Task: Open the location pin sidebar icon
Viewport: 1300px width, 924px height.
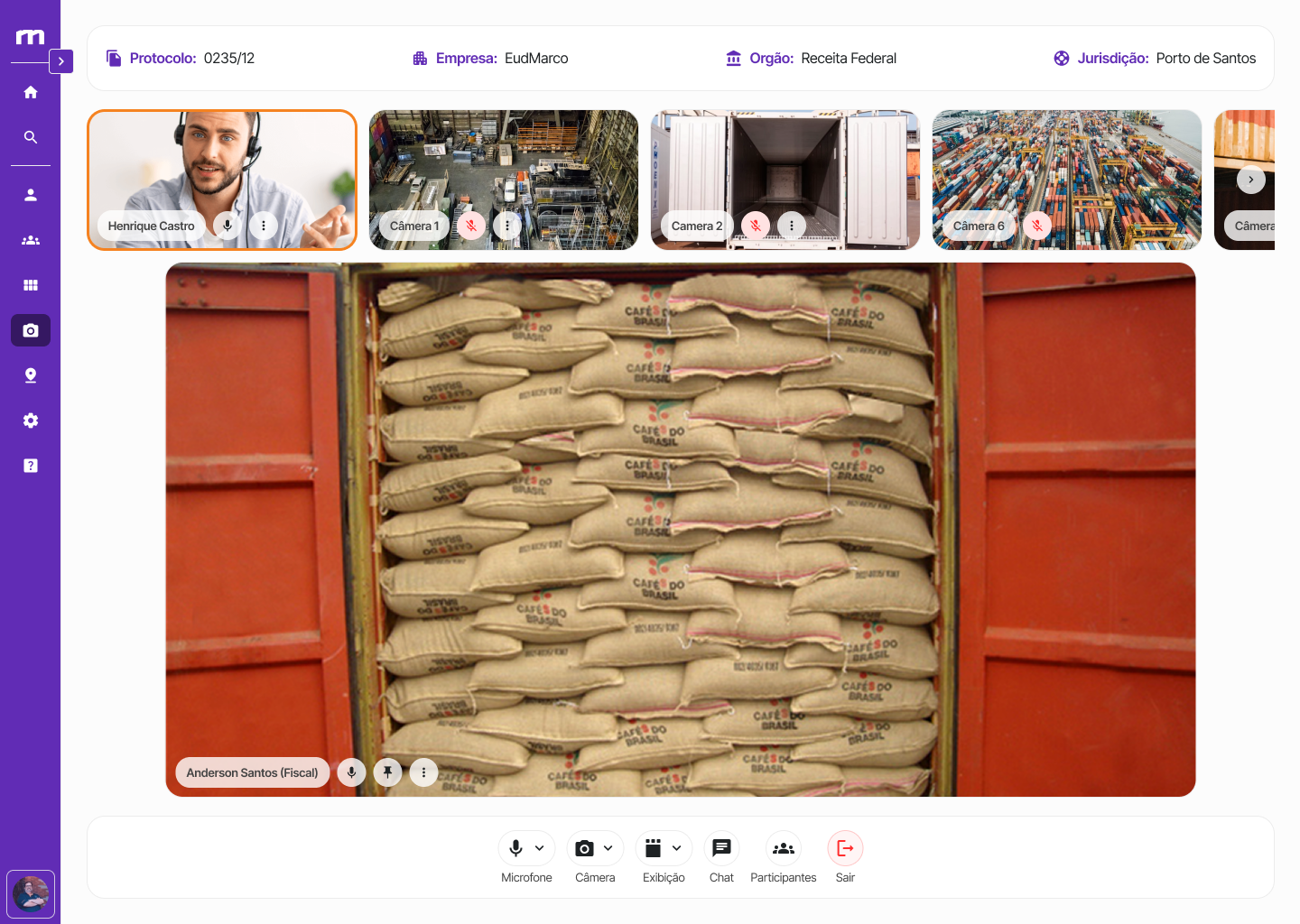Action: 31,375
